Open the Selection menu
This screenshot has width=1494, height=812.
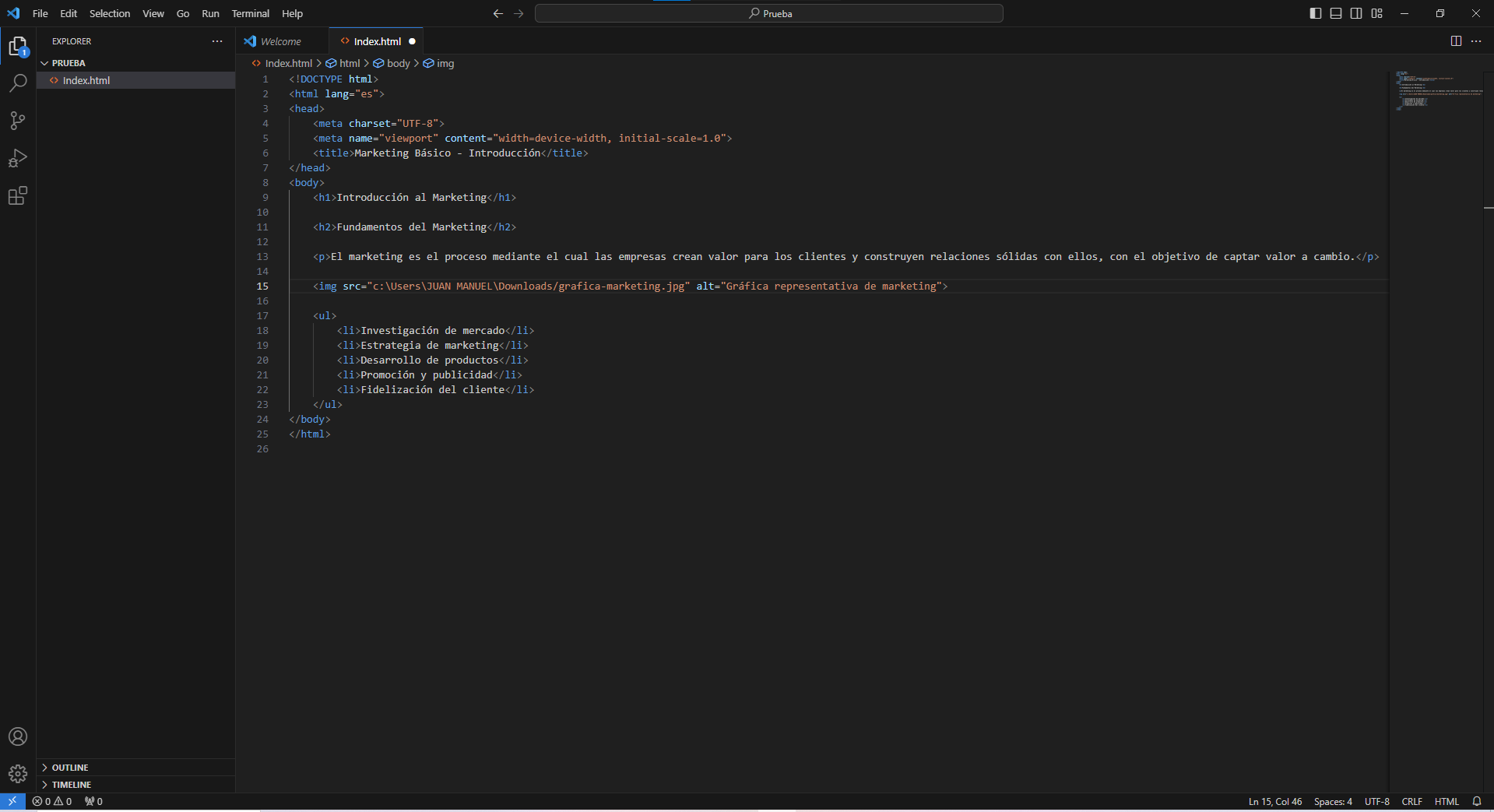pos(110,13)
